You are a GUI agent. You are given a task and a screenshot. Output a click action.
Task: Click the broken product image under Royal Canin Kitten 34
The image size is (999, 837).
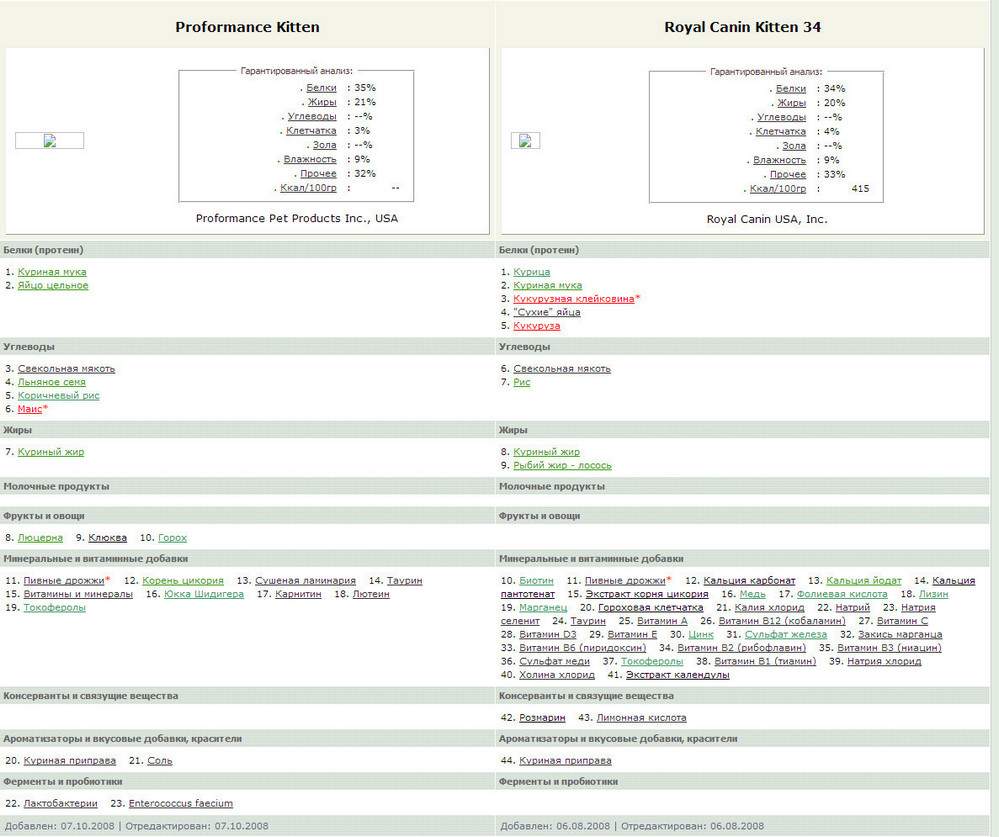click(526, 141)
